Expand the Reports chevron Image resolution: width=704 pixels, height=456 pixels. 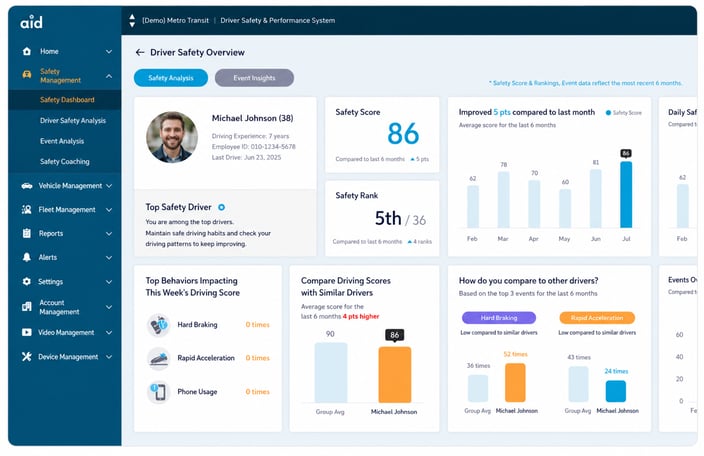click(x=109, y=234)
